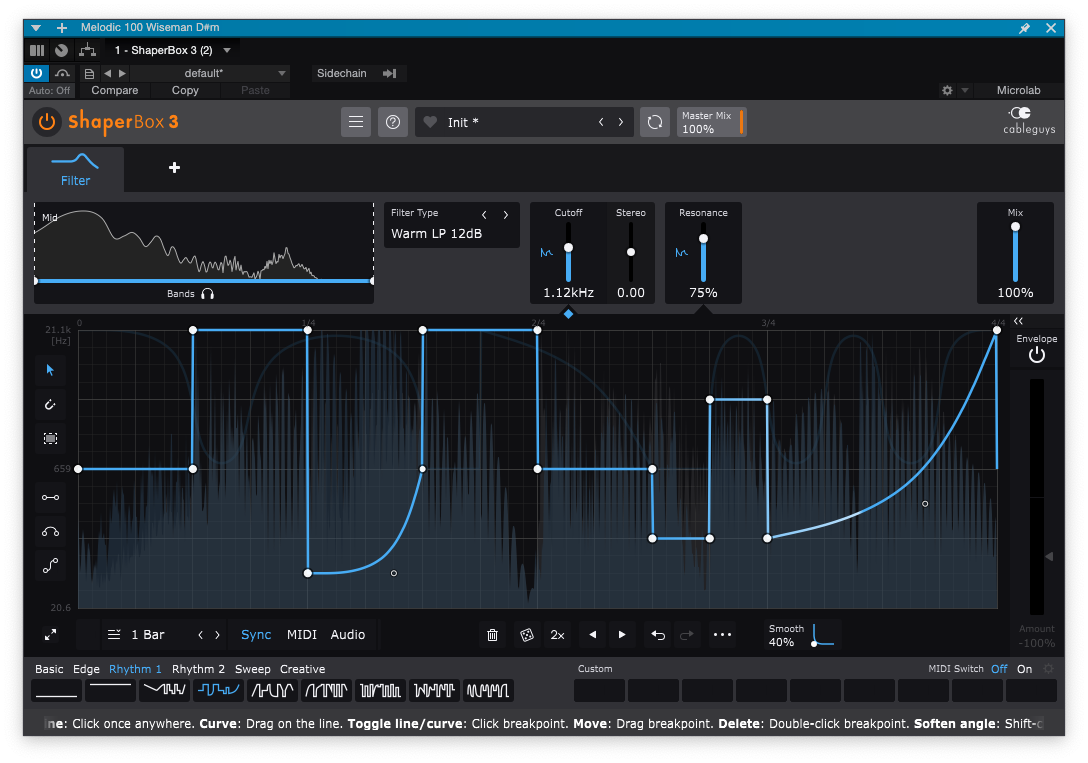Move the Cutoff slider handle

[x=568, y=248]
